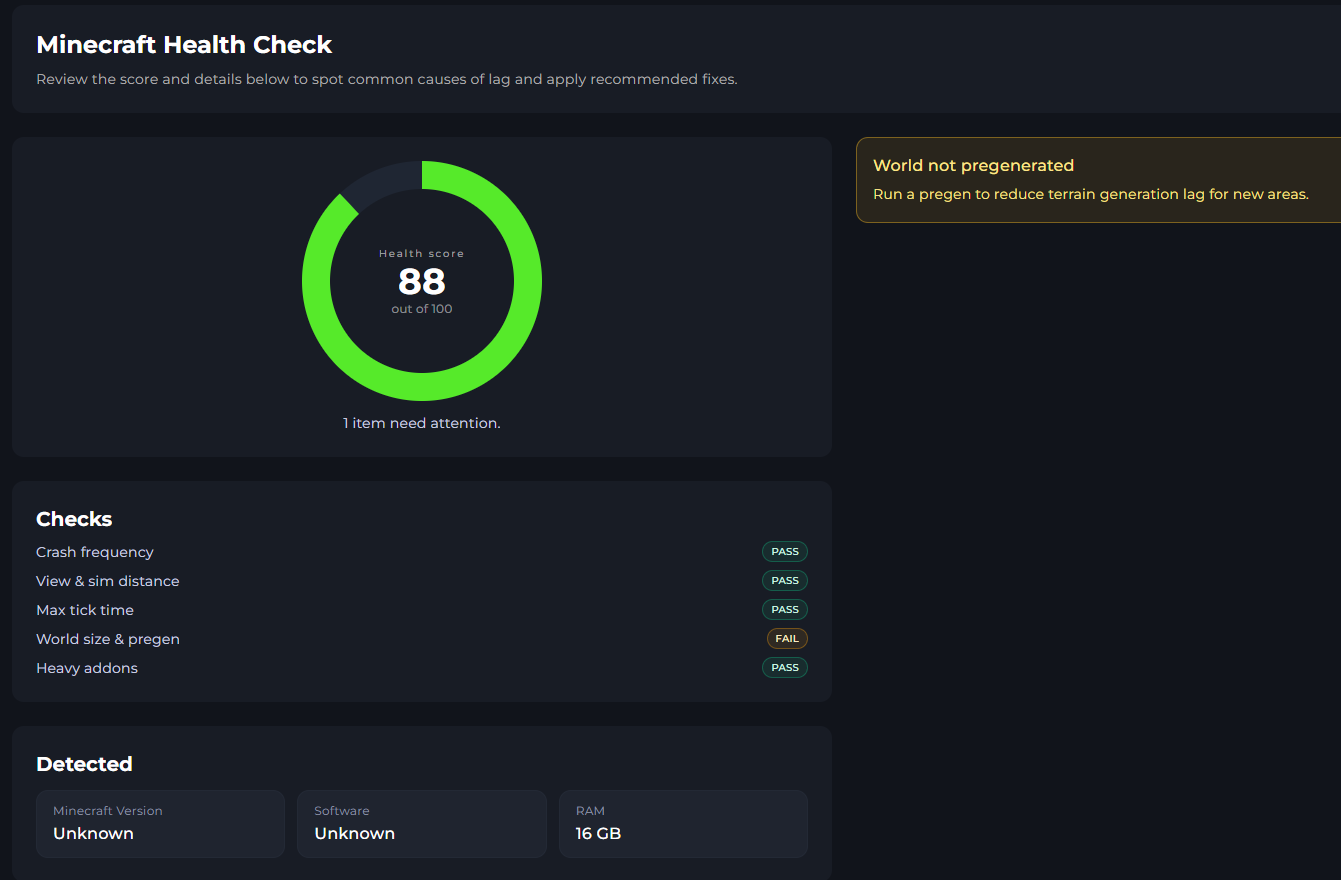This screenshot has height=880, width=1341.
Task: Click the Minecraft Version Unknown card
Action: coord(160,824)
